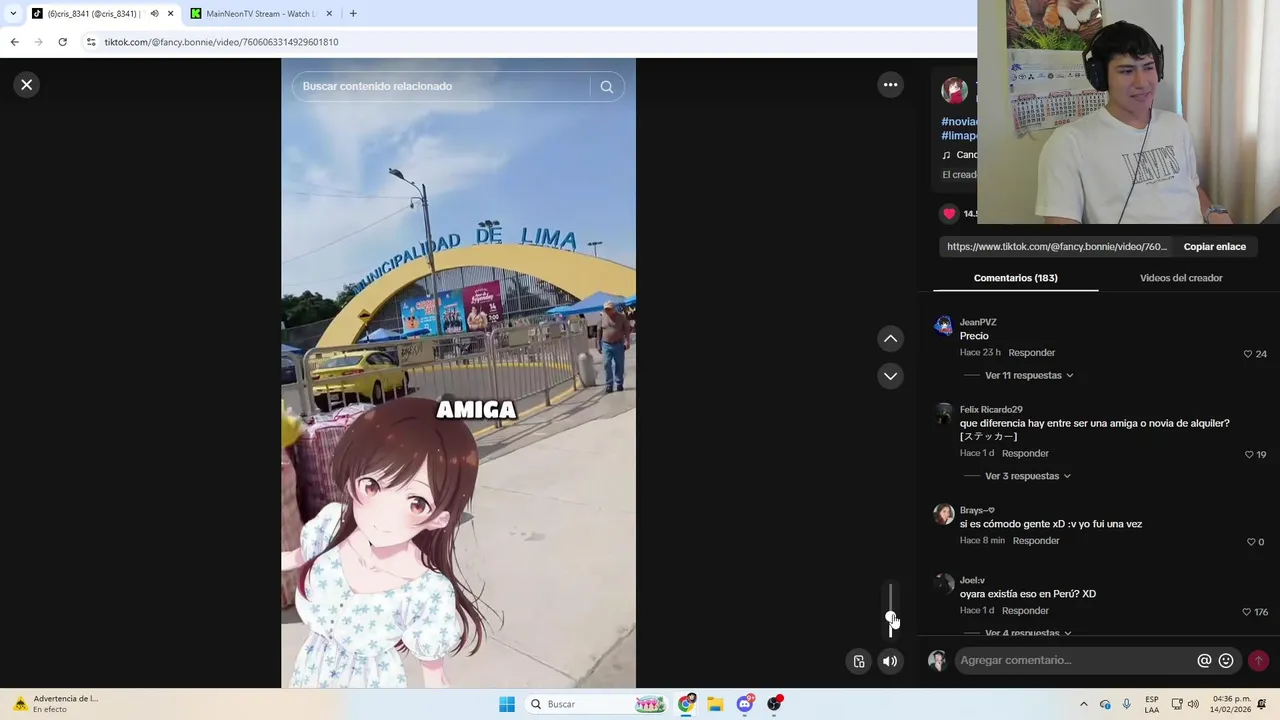Screen dimensions: 1280x720
Task: Reply to JeanPVZ's comment
Action: pyautogui.click(x=1031, y=353)
